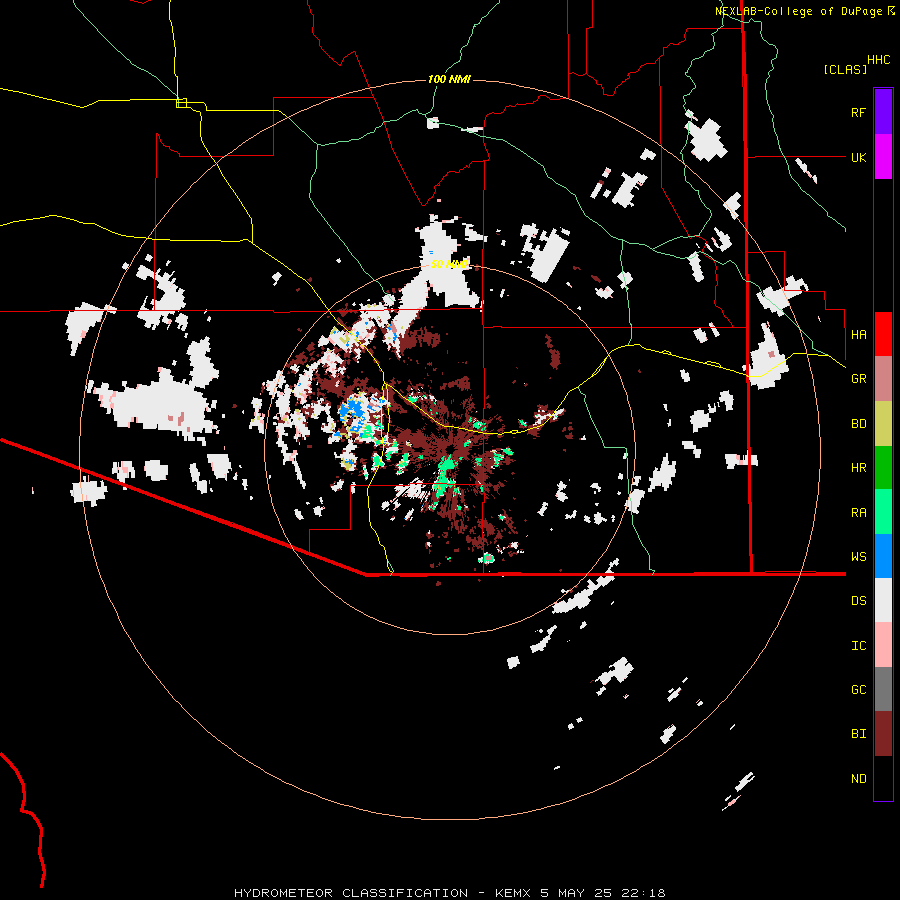The height and width of the screenshot is (900, 900).
Task: Click the HHC product label
Action: click(878, 60)
